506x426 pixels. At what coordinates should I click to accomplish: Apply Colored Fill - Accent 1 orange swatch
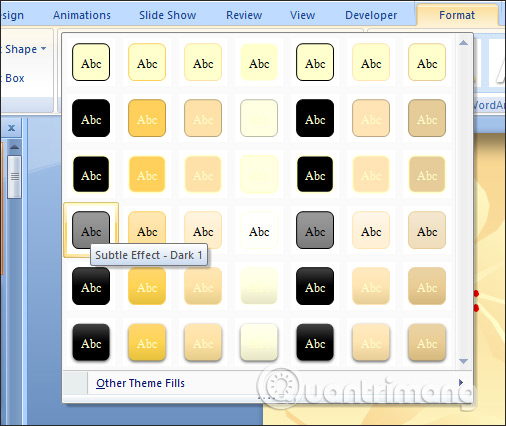(147, 118)
